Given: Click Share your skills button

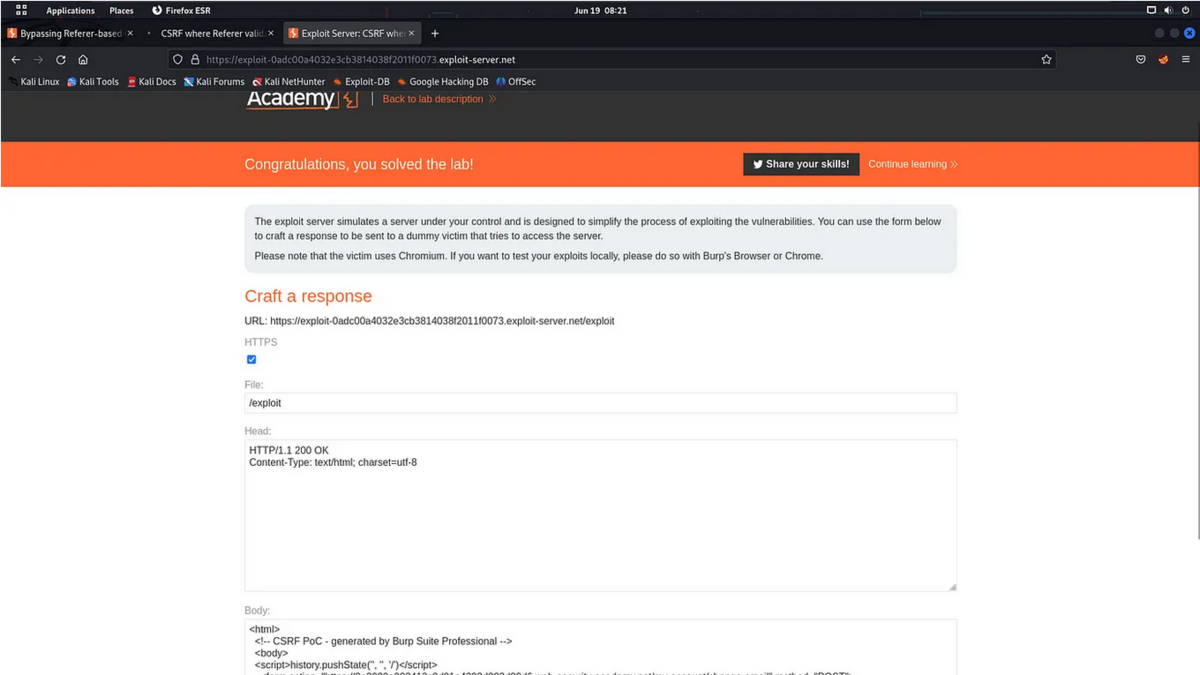Looking at the screenshot, I should point(801,164).
